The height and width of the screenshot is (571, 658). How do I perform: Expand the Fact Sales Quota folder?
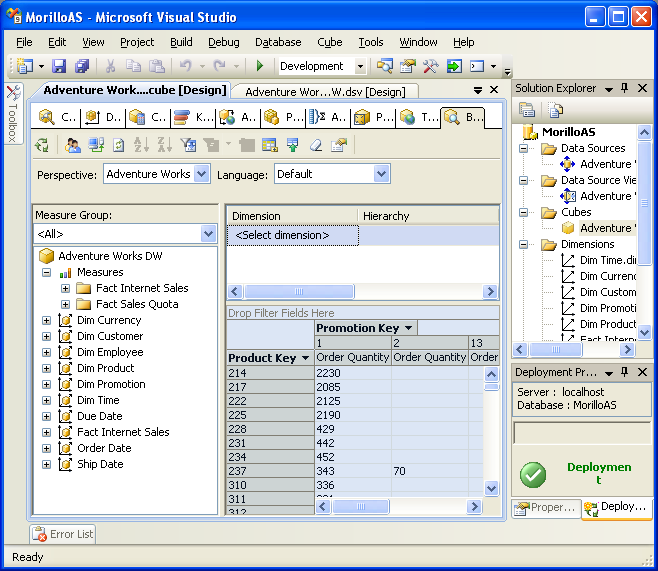(65, 304)
